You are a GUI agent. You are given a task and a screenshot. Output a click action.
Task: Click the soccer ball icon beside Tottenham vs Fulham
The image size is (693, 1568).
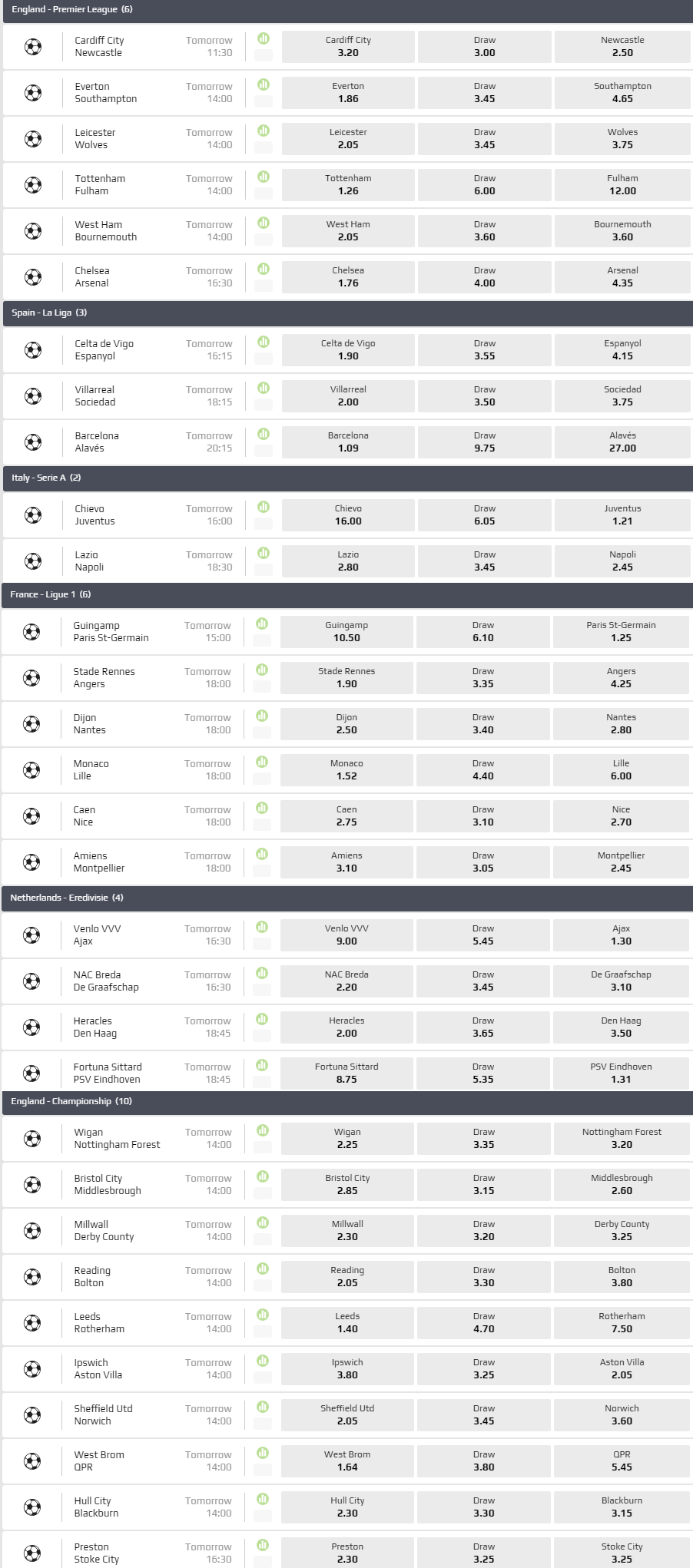[33, 185]
